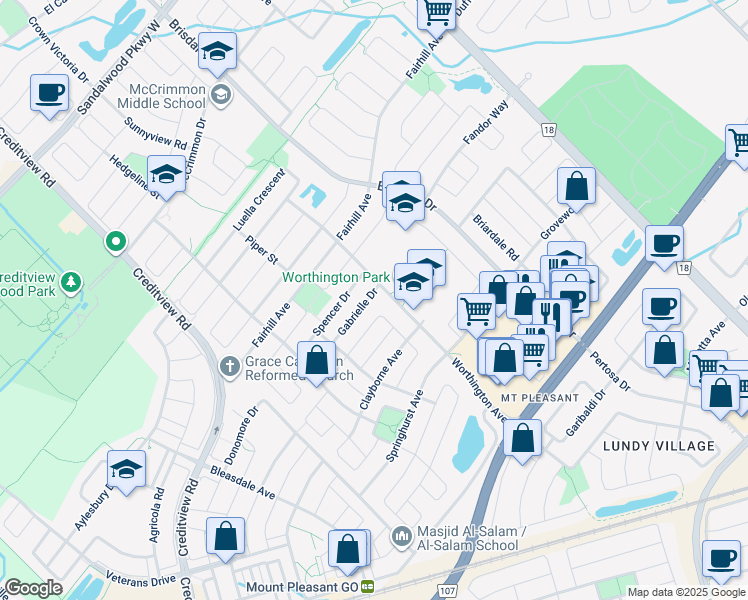
Task: Click the Donomore Dr street label
Action: [x=241, y=435]
